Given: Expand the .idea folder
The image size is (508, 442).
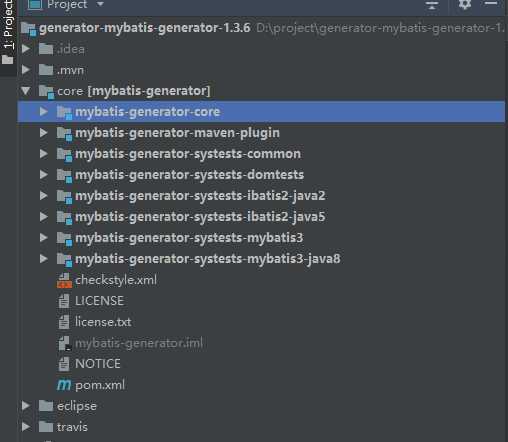Looking at the screenshot, I should pyautogui.click(x=26, y=49).
